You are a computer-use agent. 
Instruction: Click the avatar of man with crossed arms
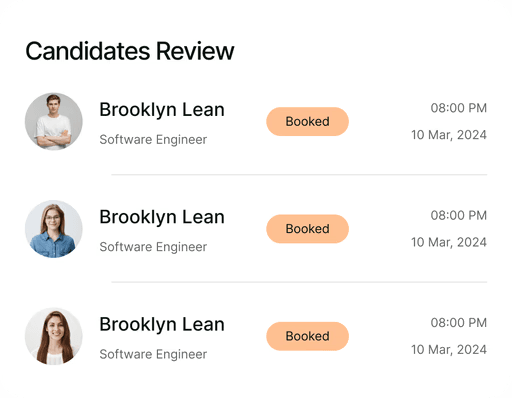(54, 121)
